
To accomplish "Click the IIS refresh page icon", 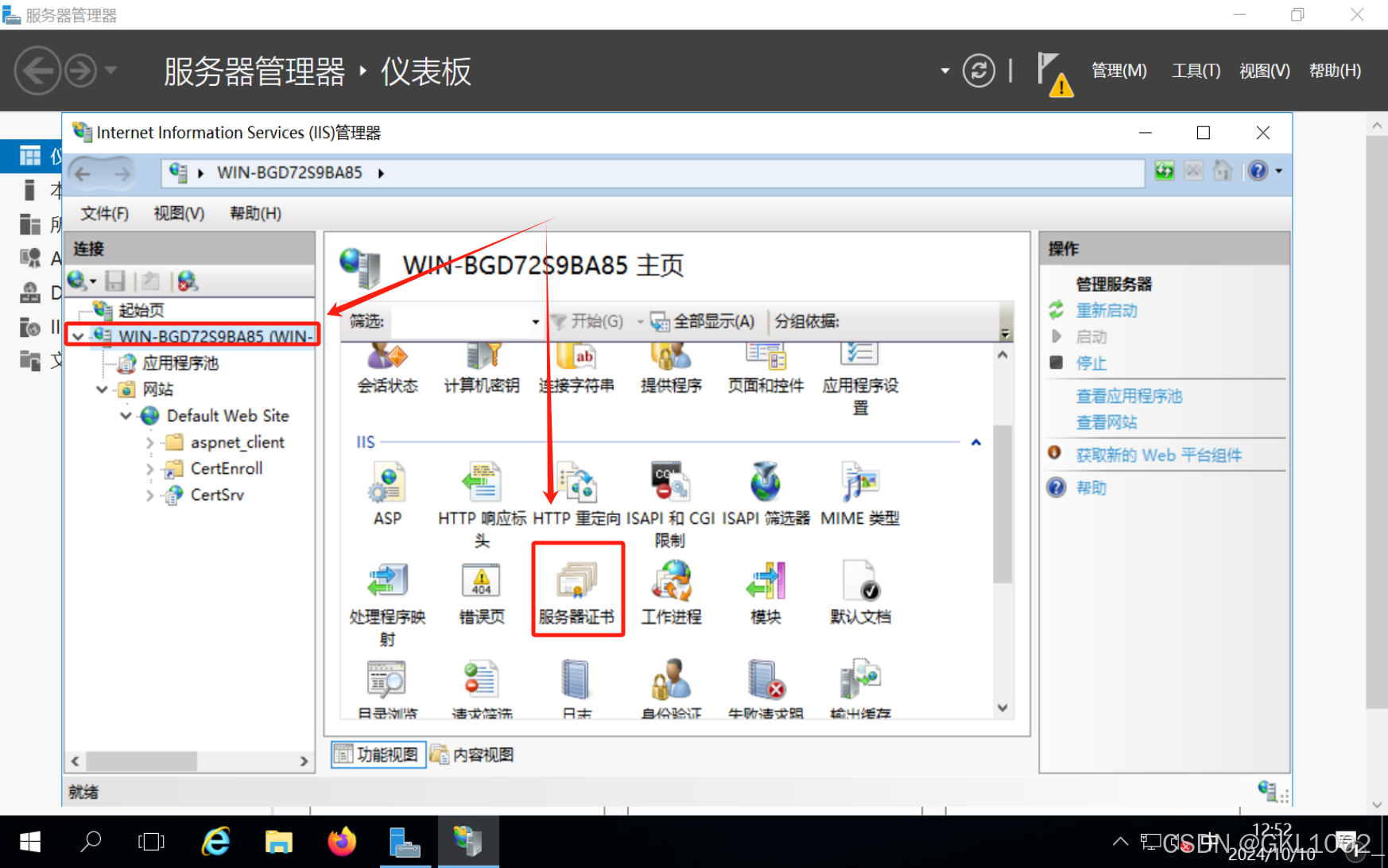I will coord(1165,171).
